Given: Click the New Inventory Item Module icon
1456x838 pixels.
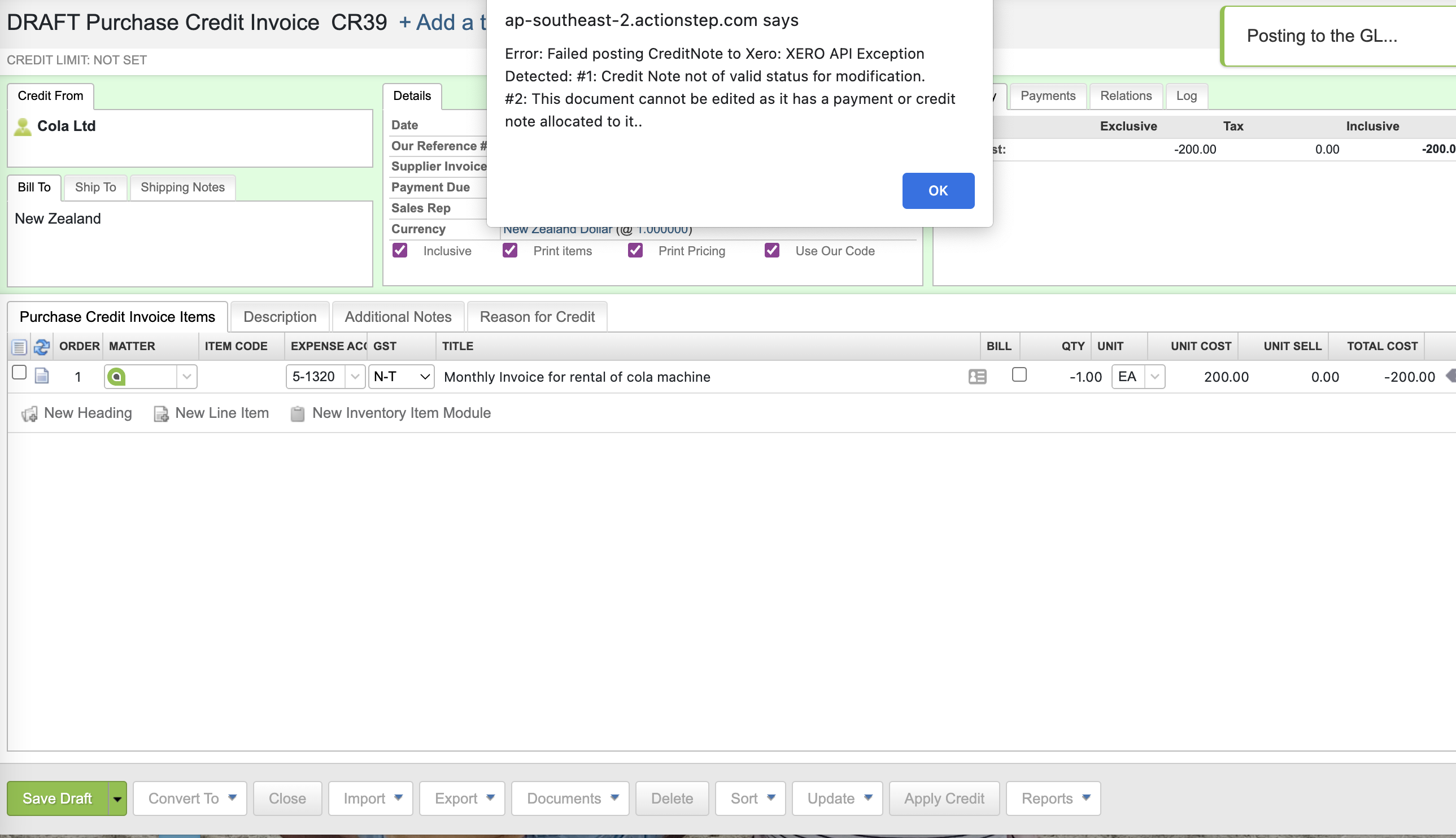Looking at the screenshot, I should (298, 414).
